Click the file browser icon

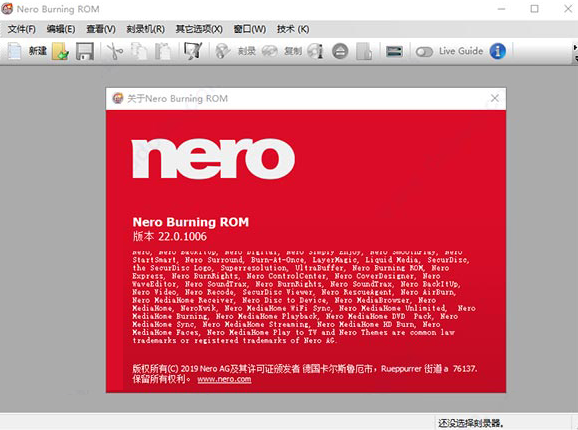click(364, 51)
